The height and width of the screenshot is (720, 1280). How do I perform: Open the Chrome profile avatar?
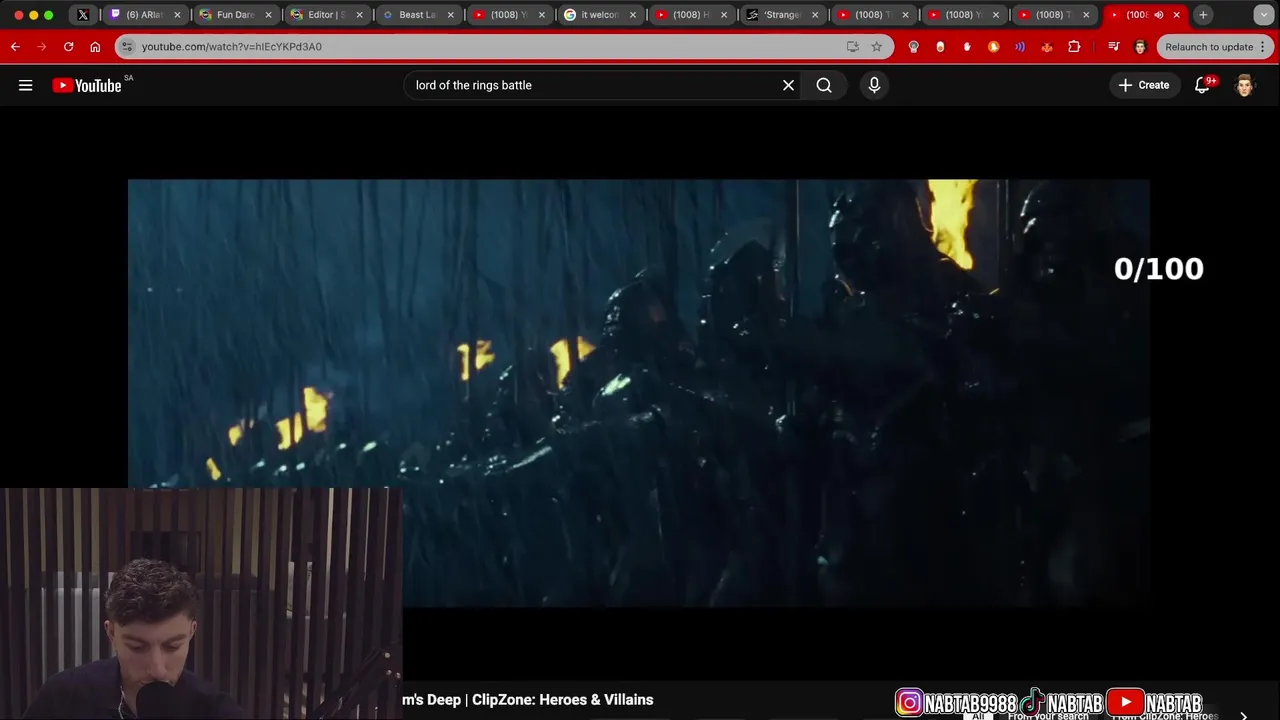1140,47
